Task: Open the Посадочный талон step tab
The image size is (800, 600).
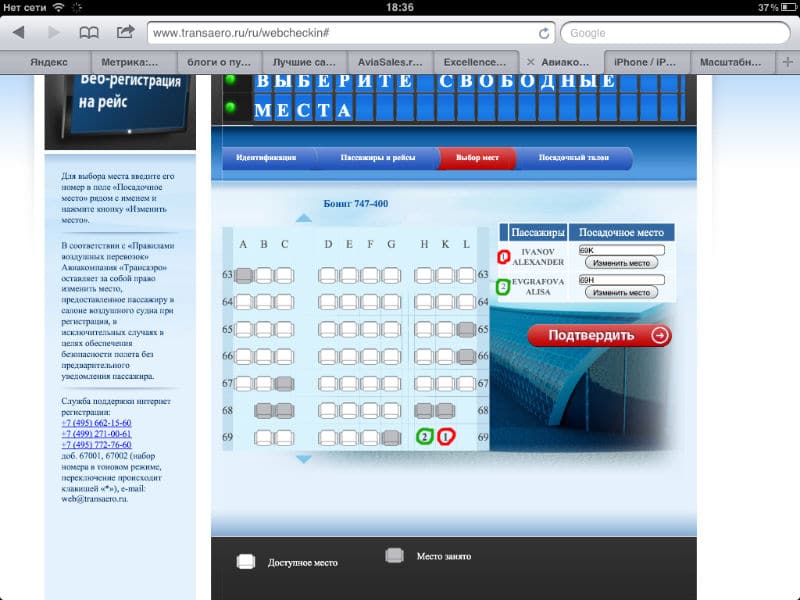Action: [574, 158]
